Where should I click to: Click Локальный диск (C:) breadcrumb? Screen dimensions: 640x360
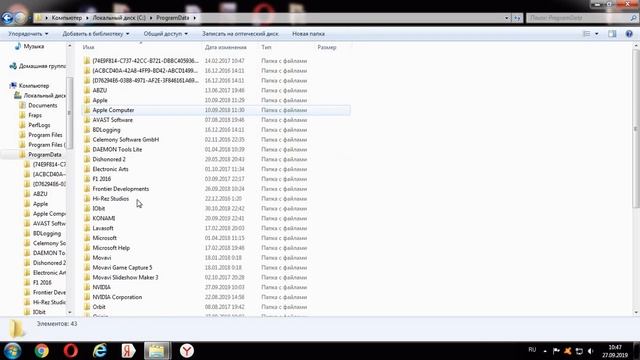coord(119,18)
